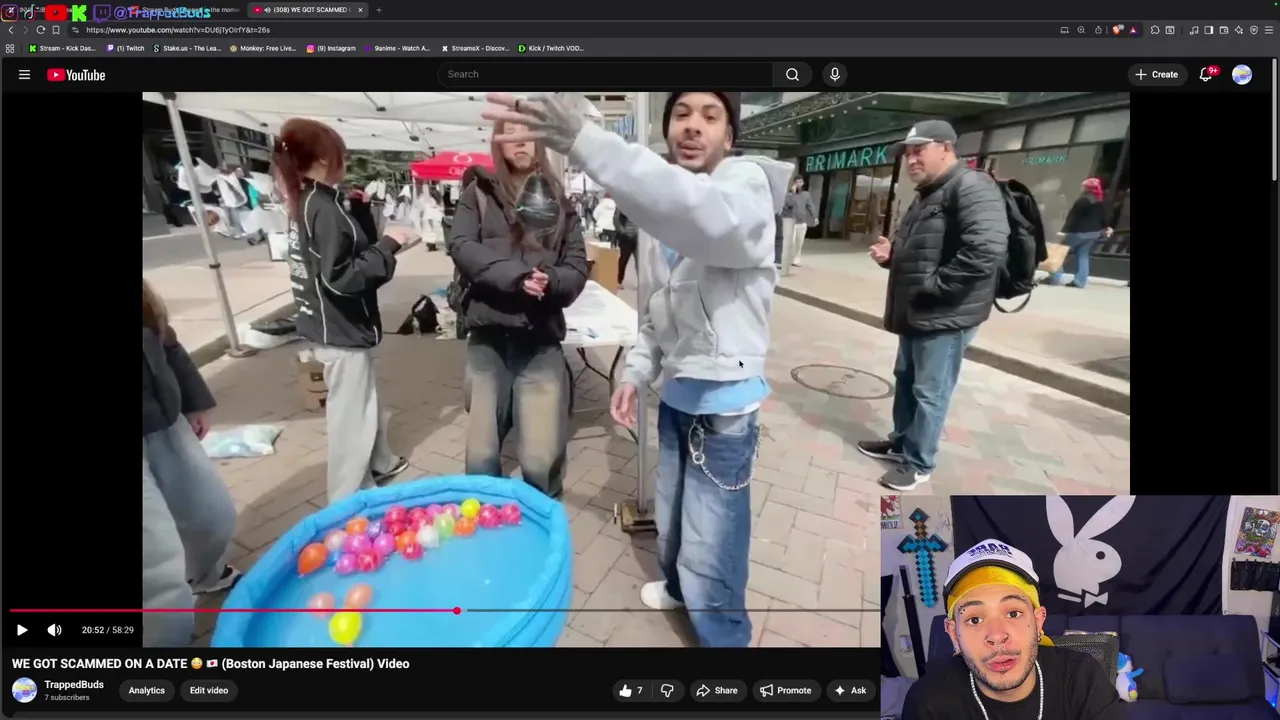Click the video title text
The height and width of the screenshot is (720, 1280).
(x=210, y=663)
